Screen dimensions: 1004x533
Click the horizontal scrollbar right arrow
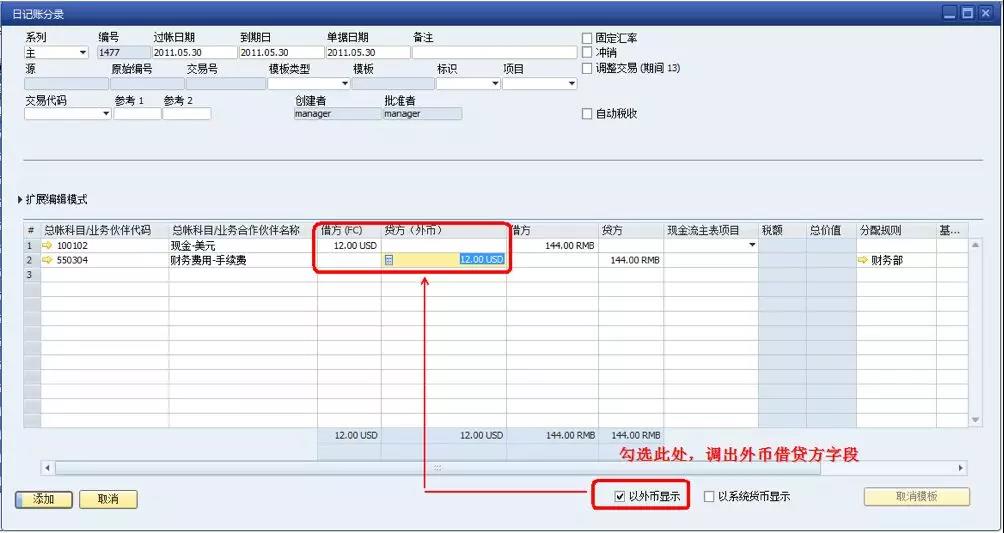coord(961,468)
